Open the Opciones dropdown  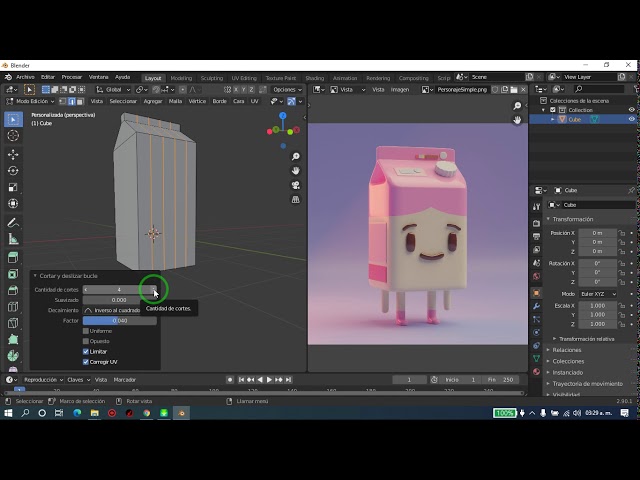tap(287, 90)
